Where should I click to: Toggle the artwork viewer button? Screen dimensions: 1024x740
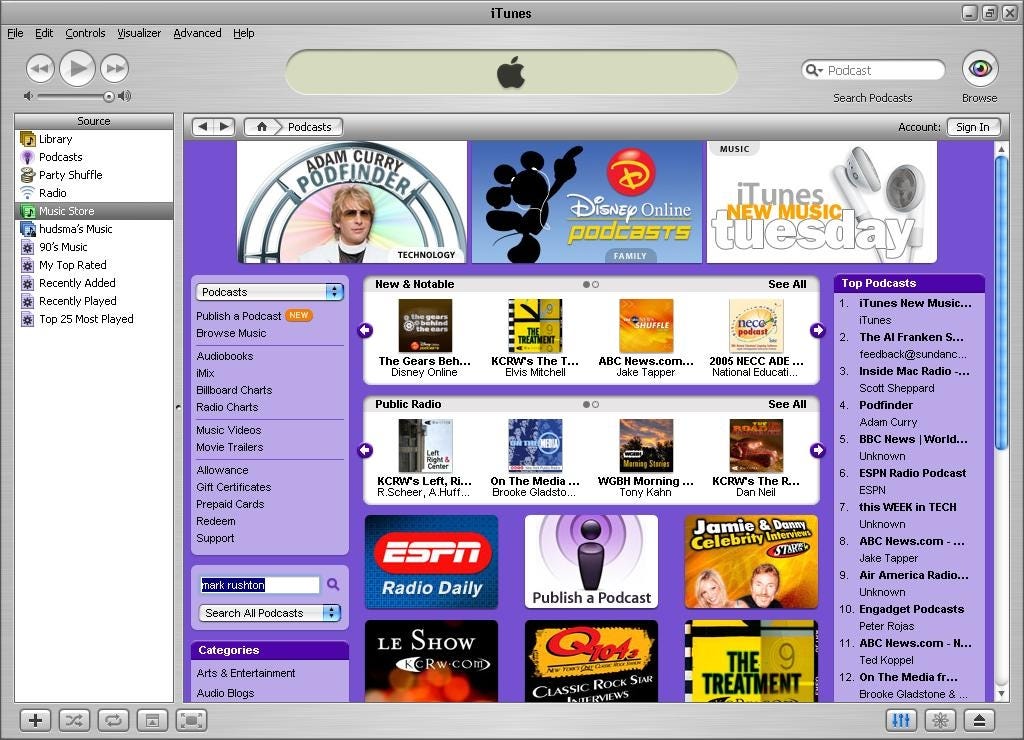(152, 720)
